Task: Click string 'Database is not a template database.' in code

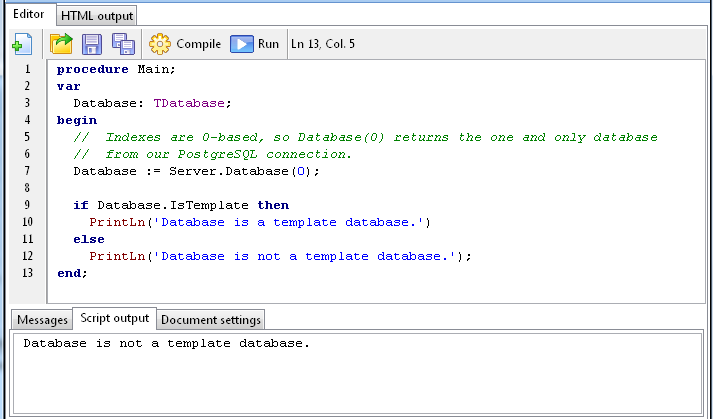Action: click(x=305, y=257)
